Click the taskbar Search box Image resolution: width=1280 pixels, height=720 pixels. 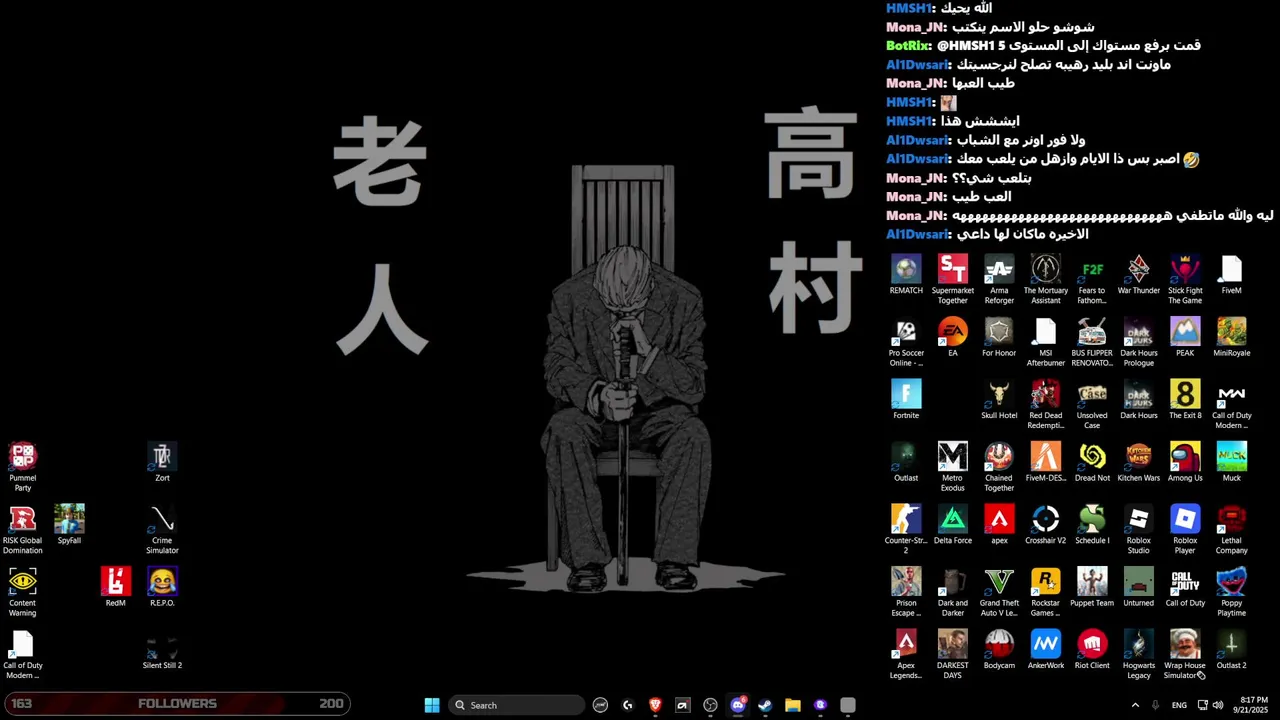514,705
